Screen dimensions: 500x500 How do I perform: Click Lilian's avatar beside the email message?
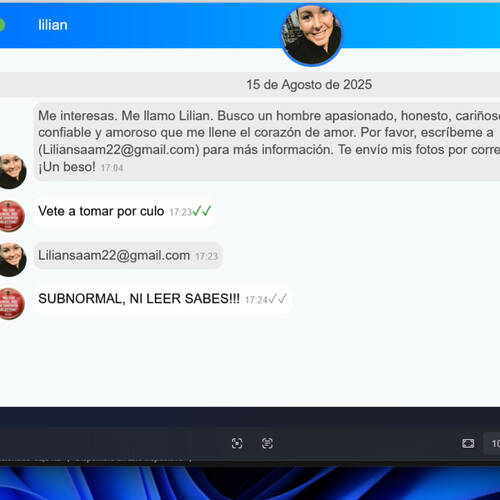point(12,259)
